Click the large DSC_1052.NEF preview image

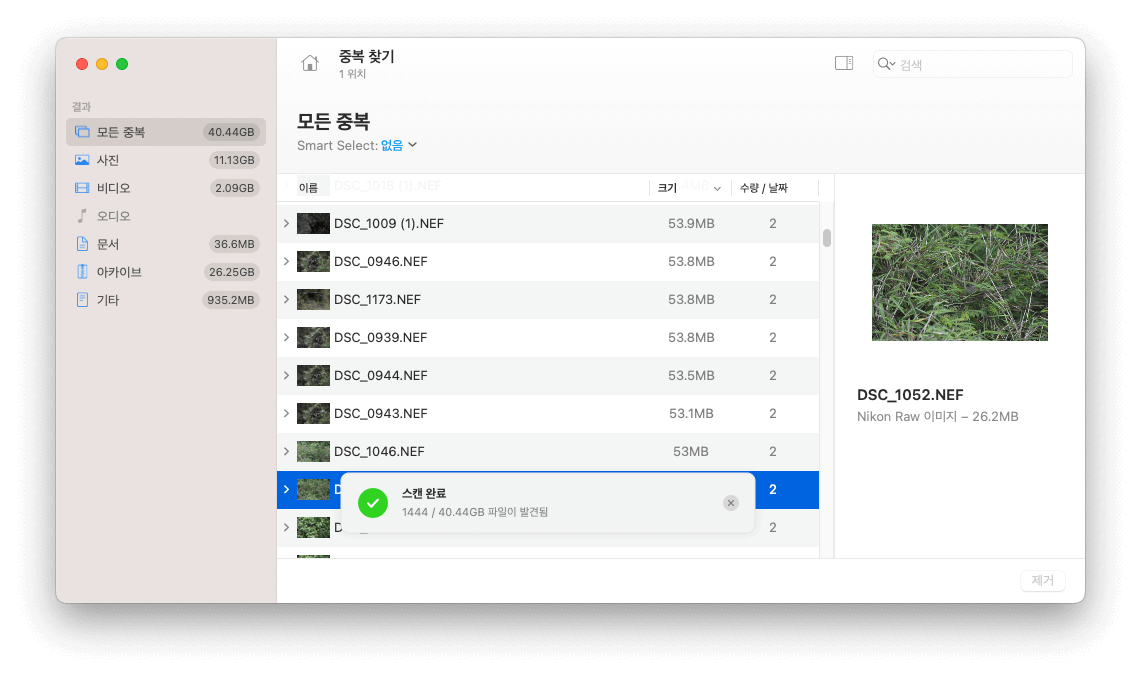pos(960,282)
